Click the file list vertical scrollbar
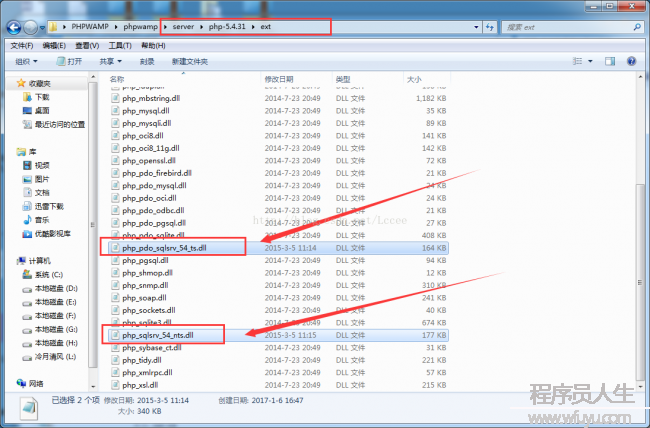The height and width of the screenshot is (428, 650). pyautogui.click(x=640, y=282)
